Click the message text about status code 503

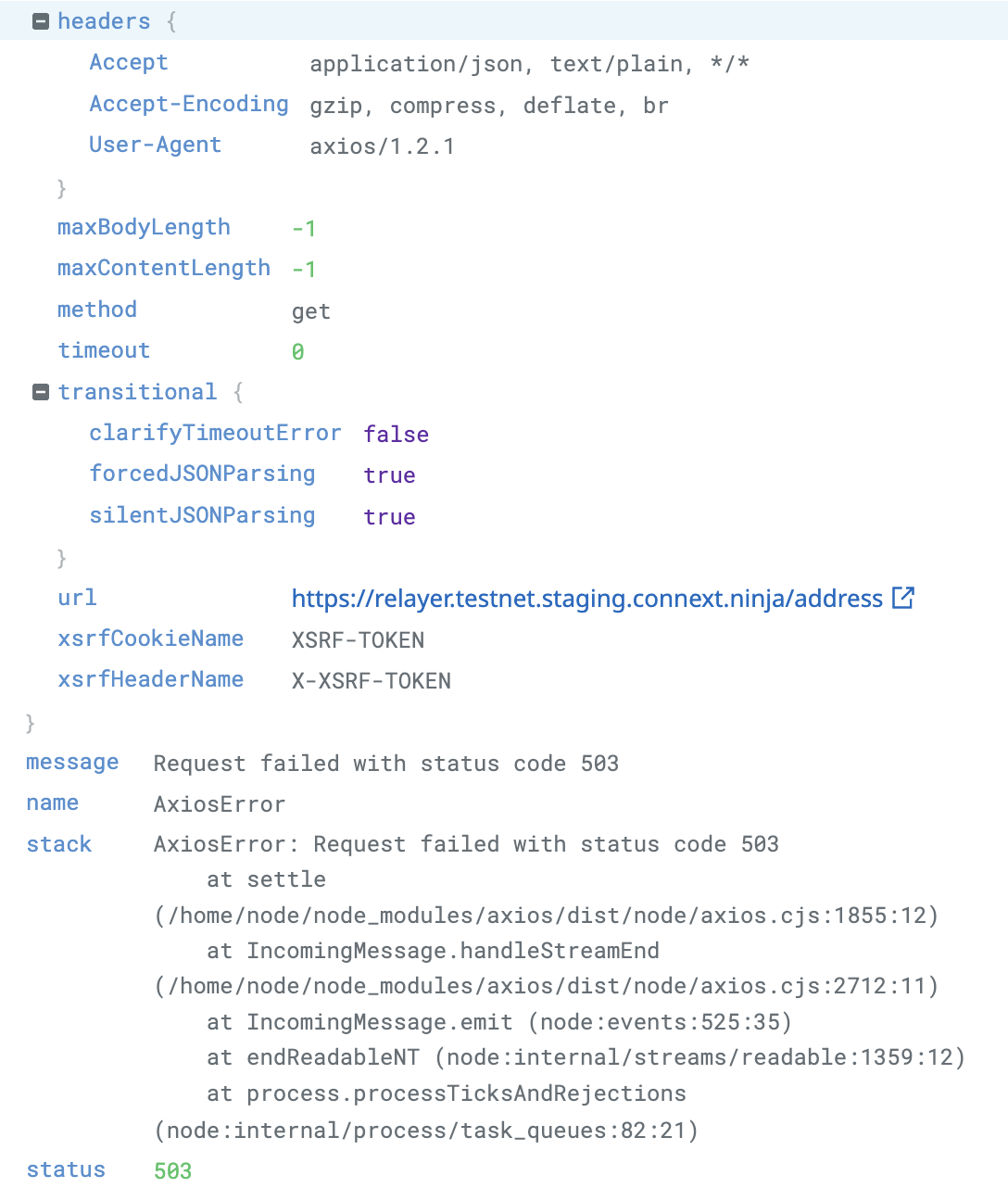click(x=385, y=764)
